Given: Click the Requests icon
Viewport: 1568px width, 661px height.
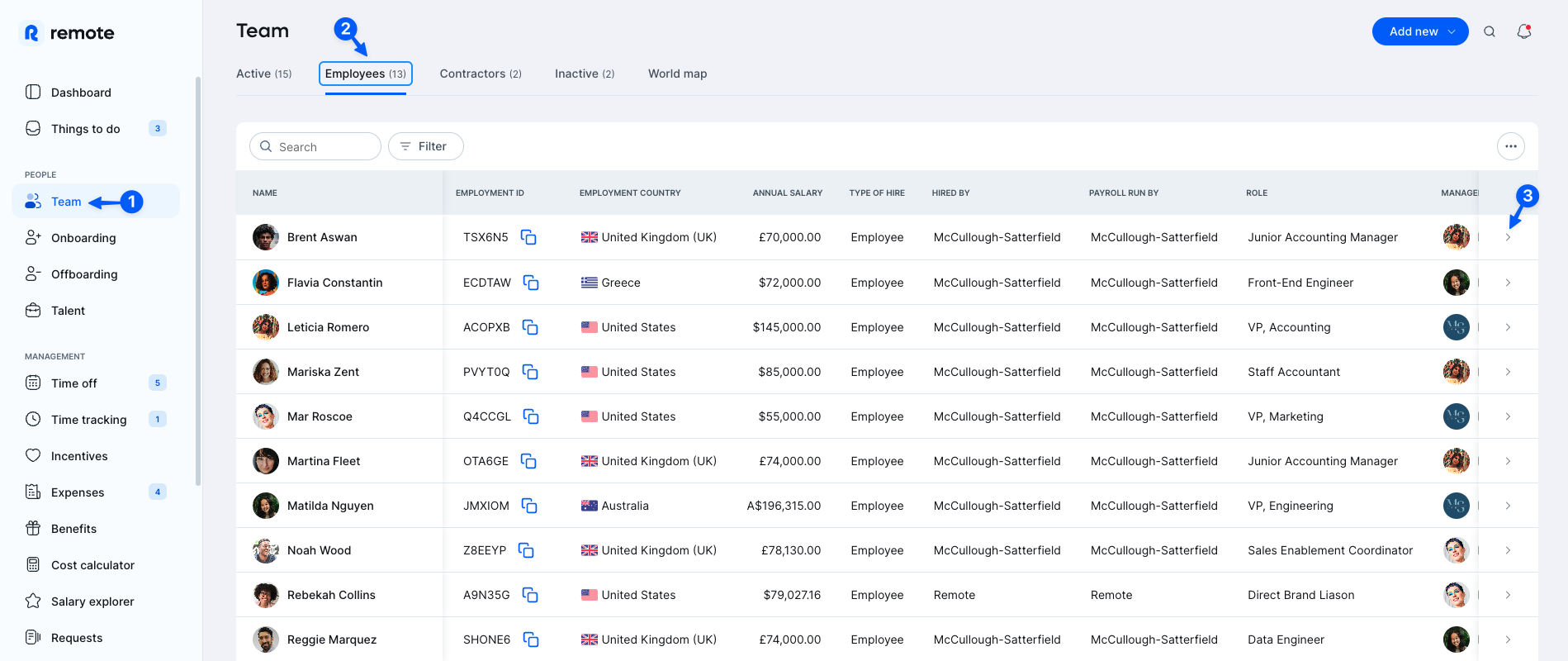Looking at the screenshot, I should (x=33, y=637).
